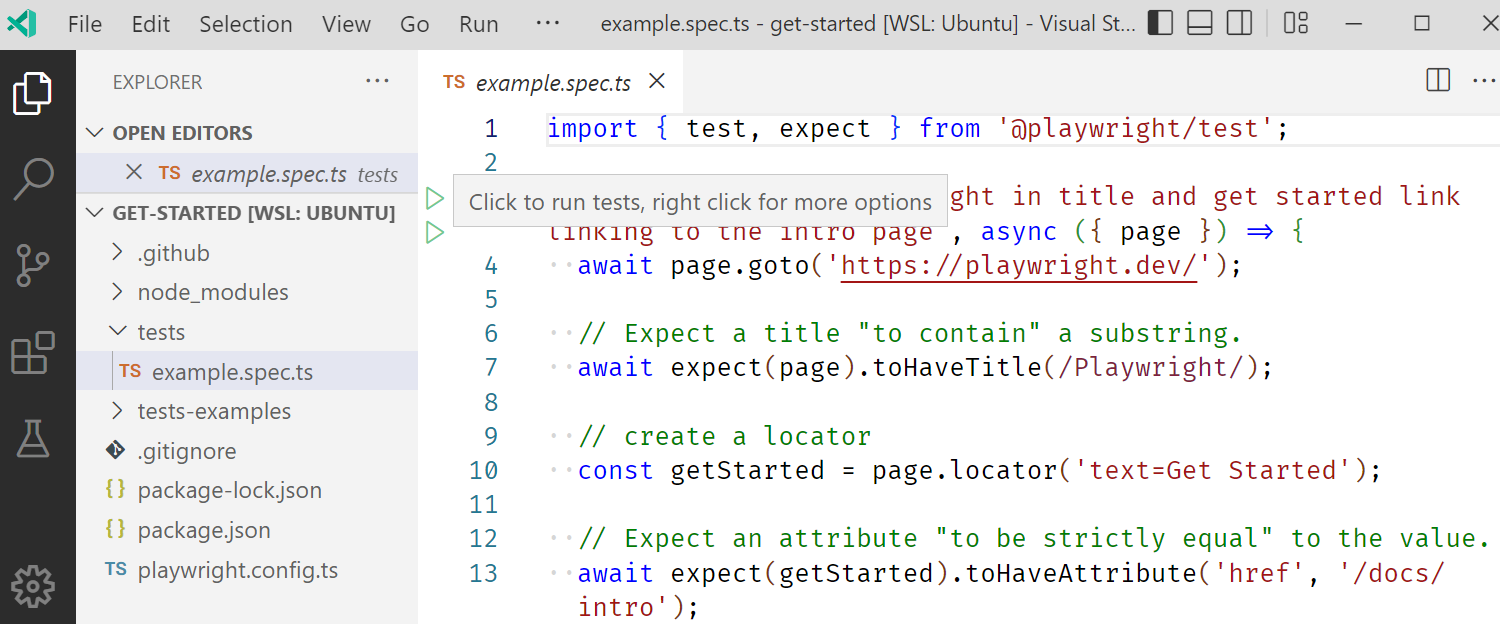
Task: Open the Go menu
Action: click(415, 24)
